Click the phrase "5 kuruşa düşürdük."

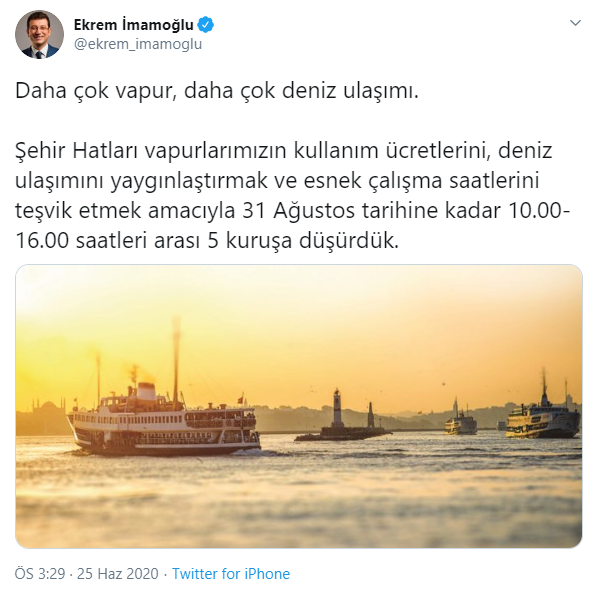303,241
